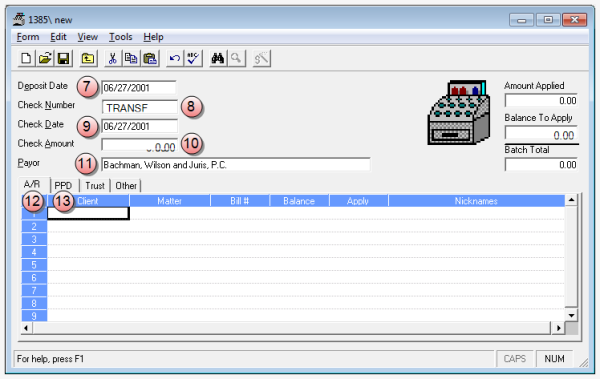Click the Balance To Apply field
600x379 pixels.
541,134
